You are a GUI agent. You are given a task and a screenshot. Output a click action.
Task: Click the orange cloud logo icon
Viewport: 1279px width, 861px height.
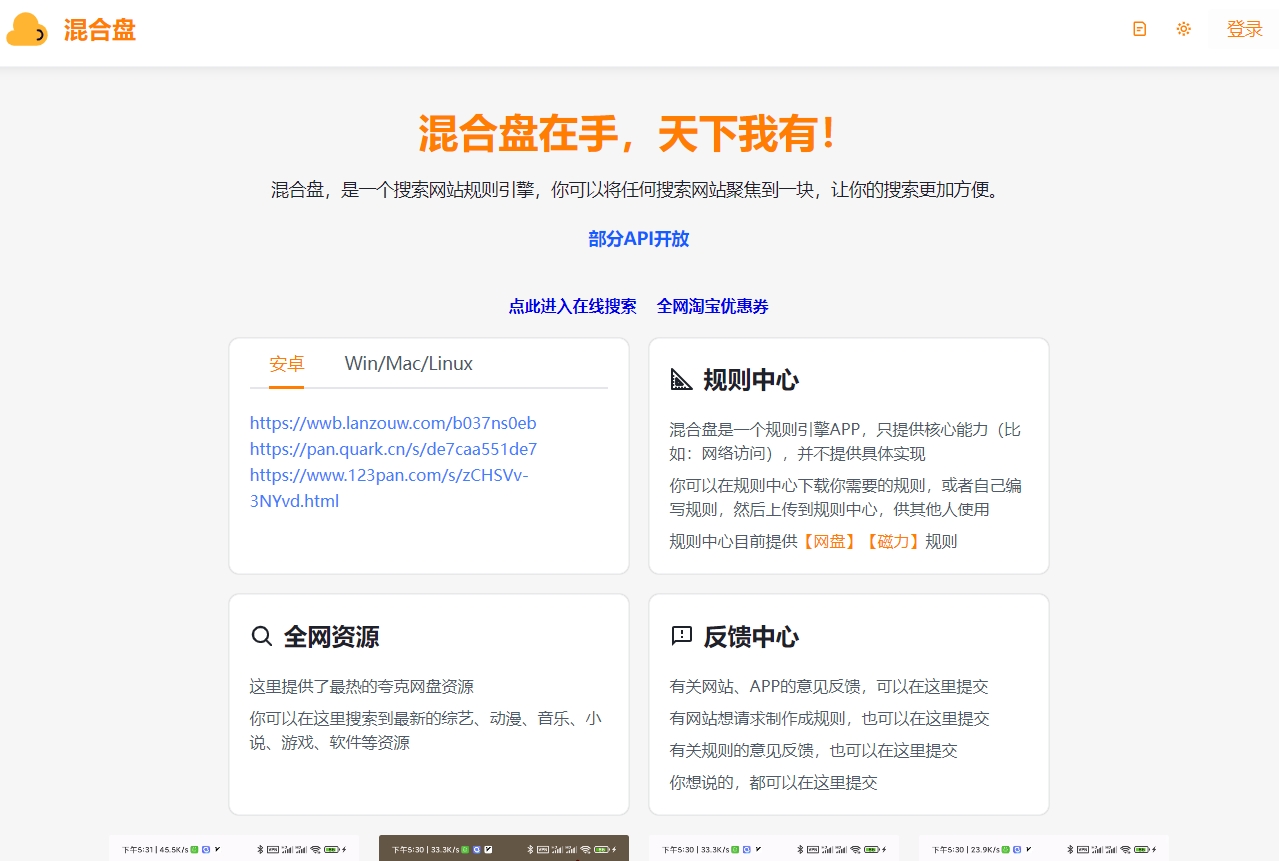tap(27, 30)
